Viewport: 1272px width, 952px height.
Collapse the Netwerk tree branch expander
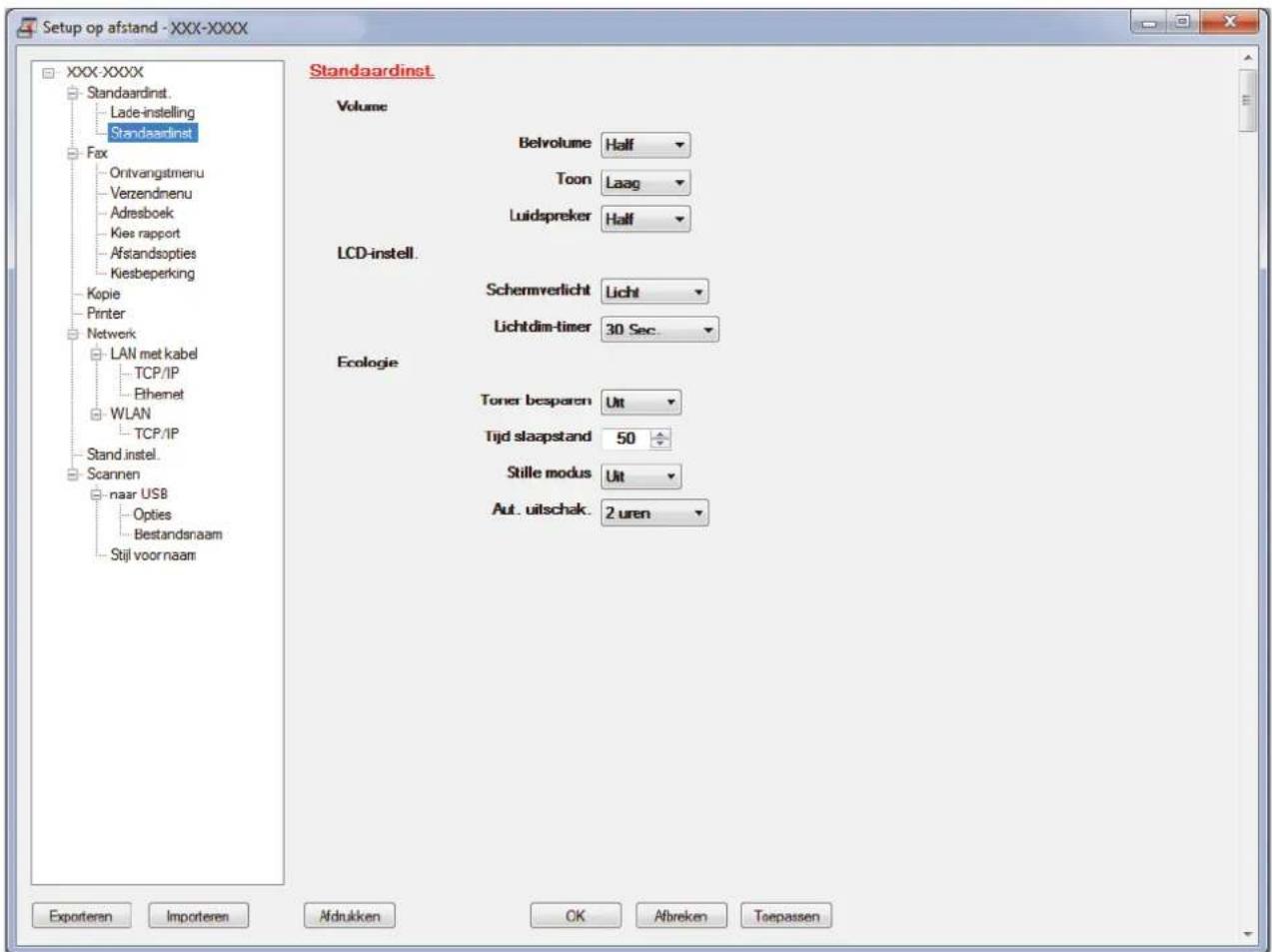[x=73, y=334]
